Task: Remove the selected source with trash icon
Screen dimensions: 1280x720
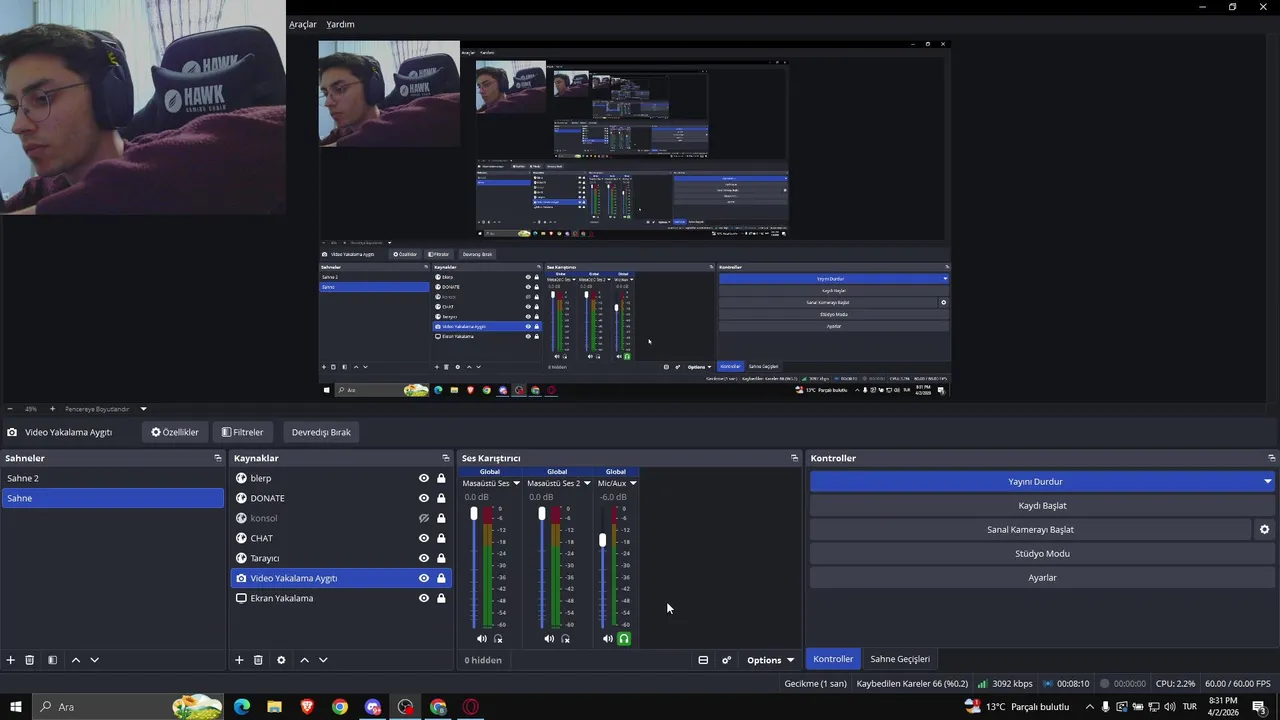Action: [x=258, y=660]
